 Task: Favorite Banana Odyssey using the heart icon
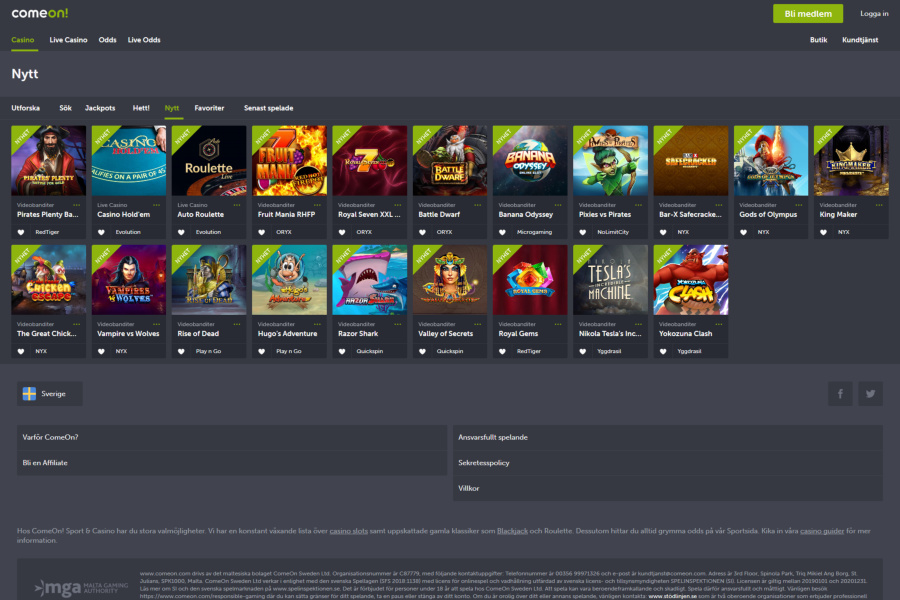pos(502,232)
